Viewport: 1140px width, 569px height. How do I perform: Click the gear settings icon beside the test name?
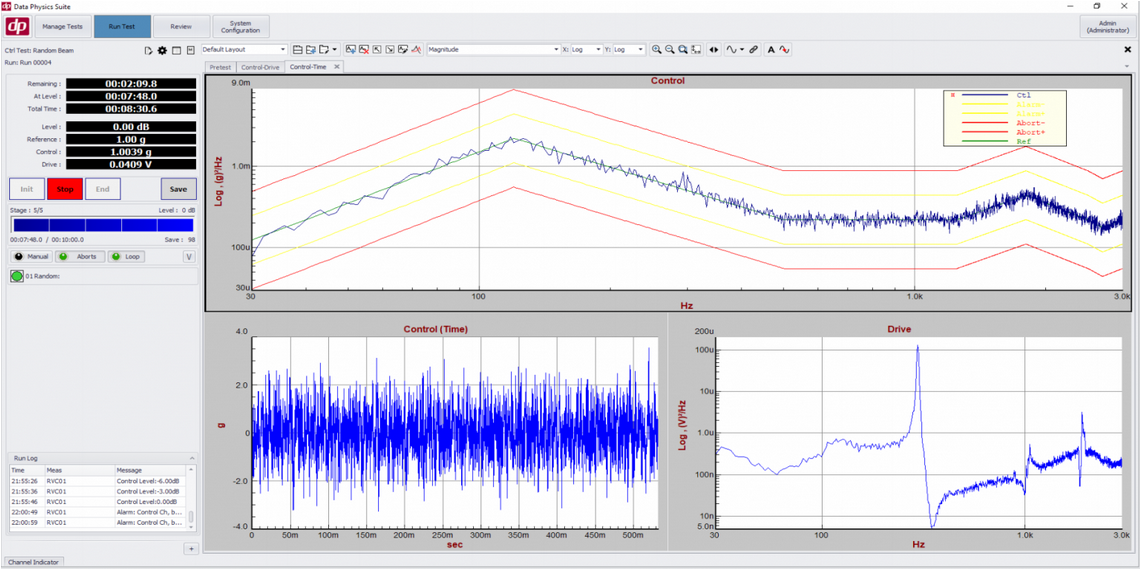[x=162, y=50]
